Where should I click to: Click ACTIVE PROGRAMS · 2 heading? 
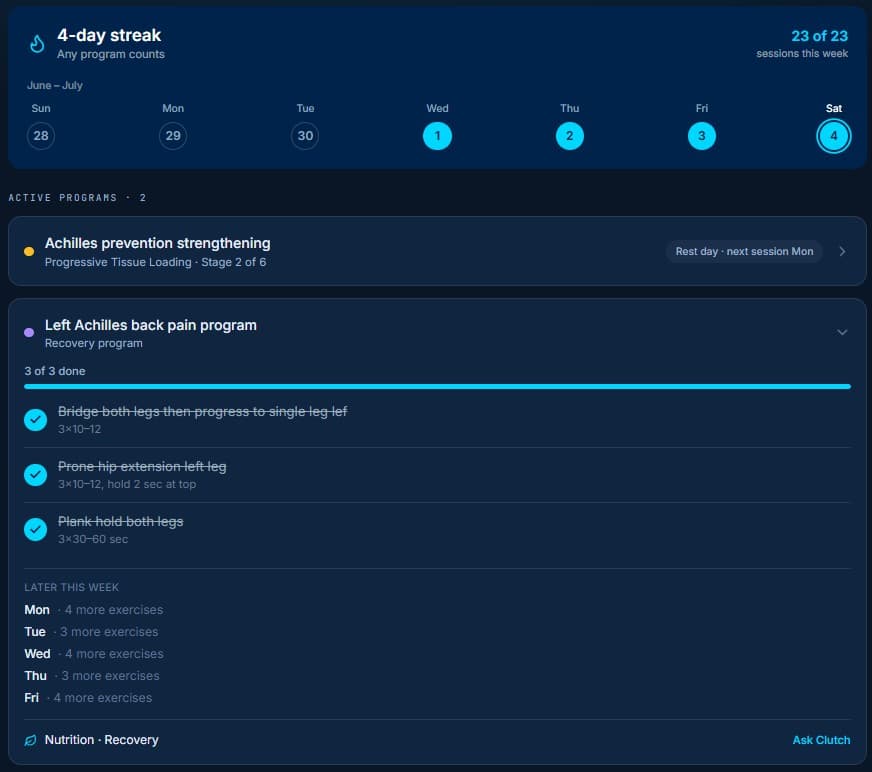[77, 198]
